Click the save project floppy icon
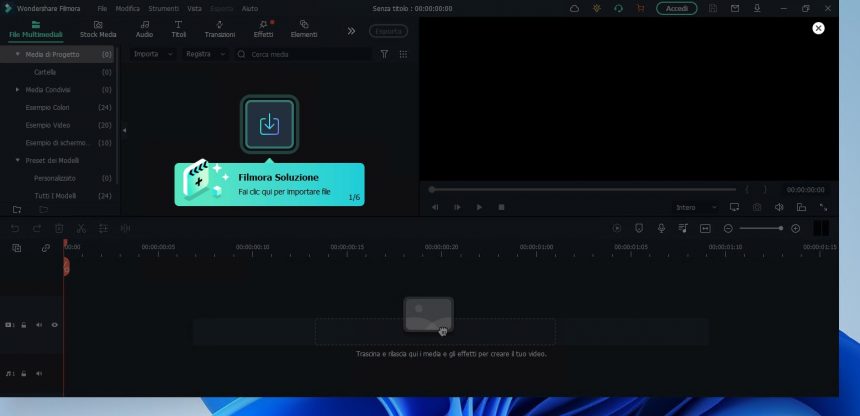 click(712, 9)
